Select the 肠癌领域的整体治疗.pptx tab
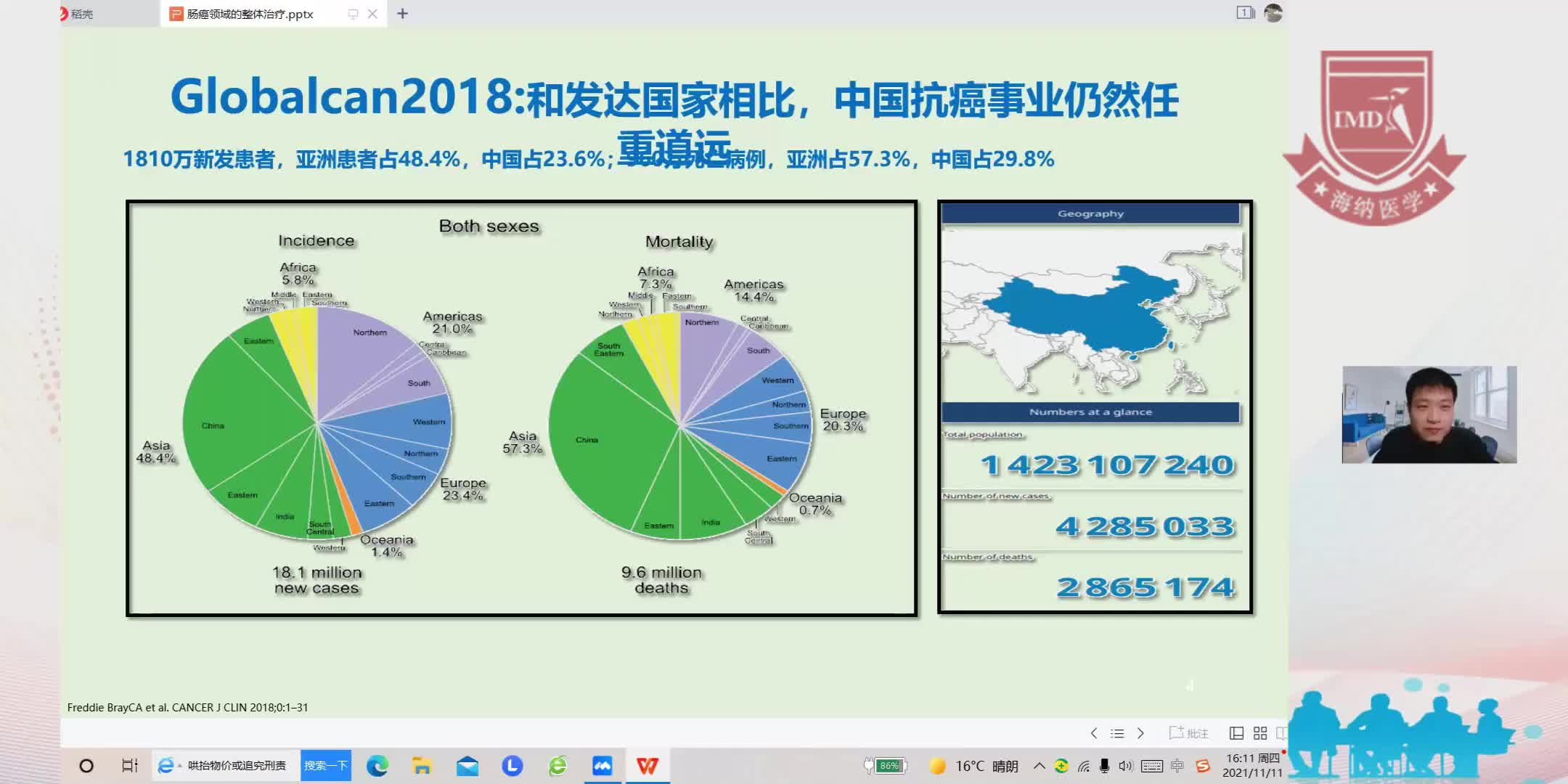Image resolution: width=1568 pixels, height=784 pixels. (x=250, y=14)
